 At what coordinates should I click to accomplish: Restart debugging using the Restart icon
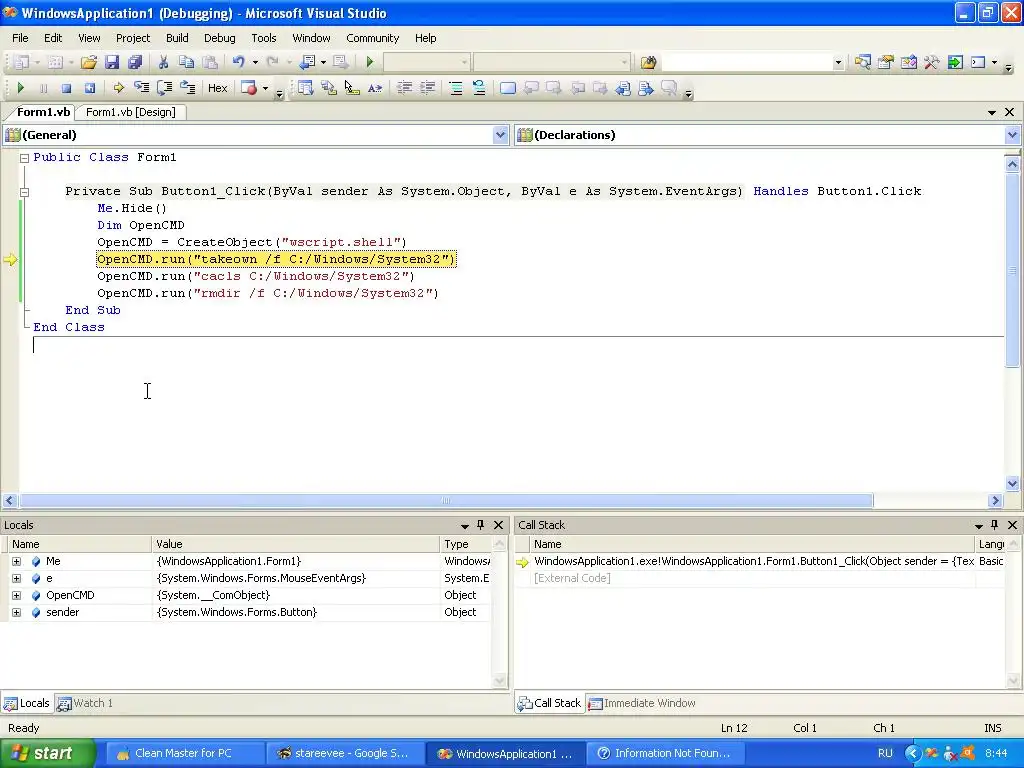point(89,88)
